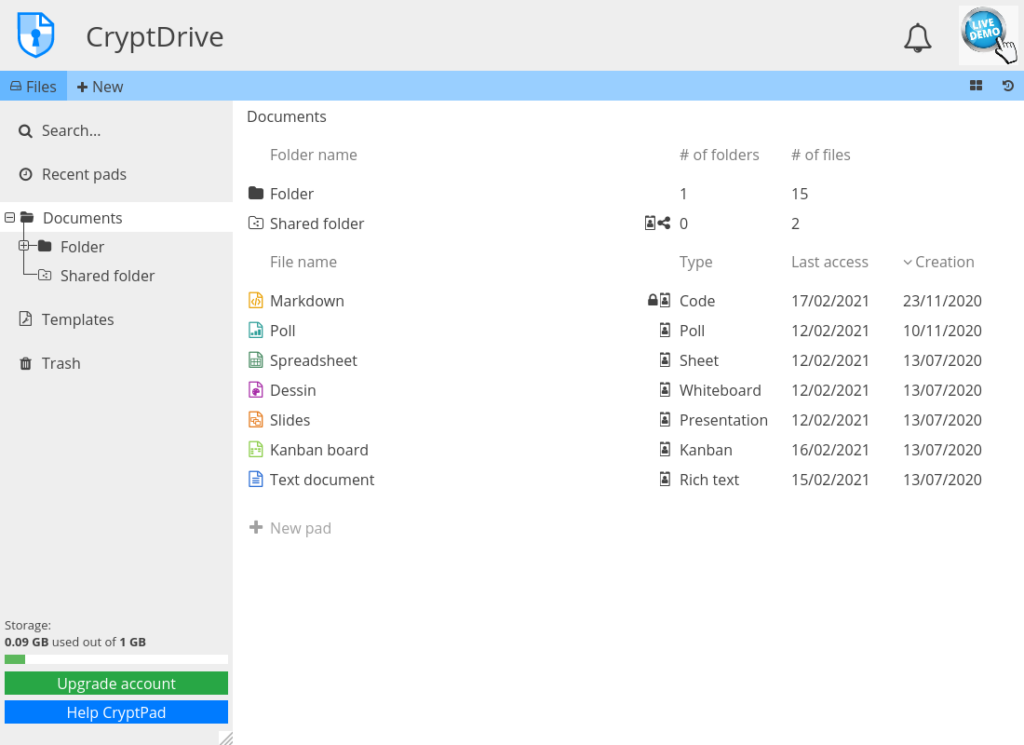1024x745 pixels.
Task: Click the Slides file name
Action: point(290,420)
